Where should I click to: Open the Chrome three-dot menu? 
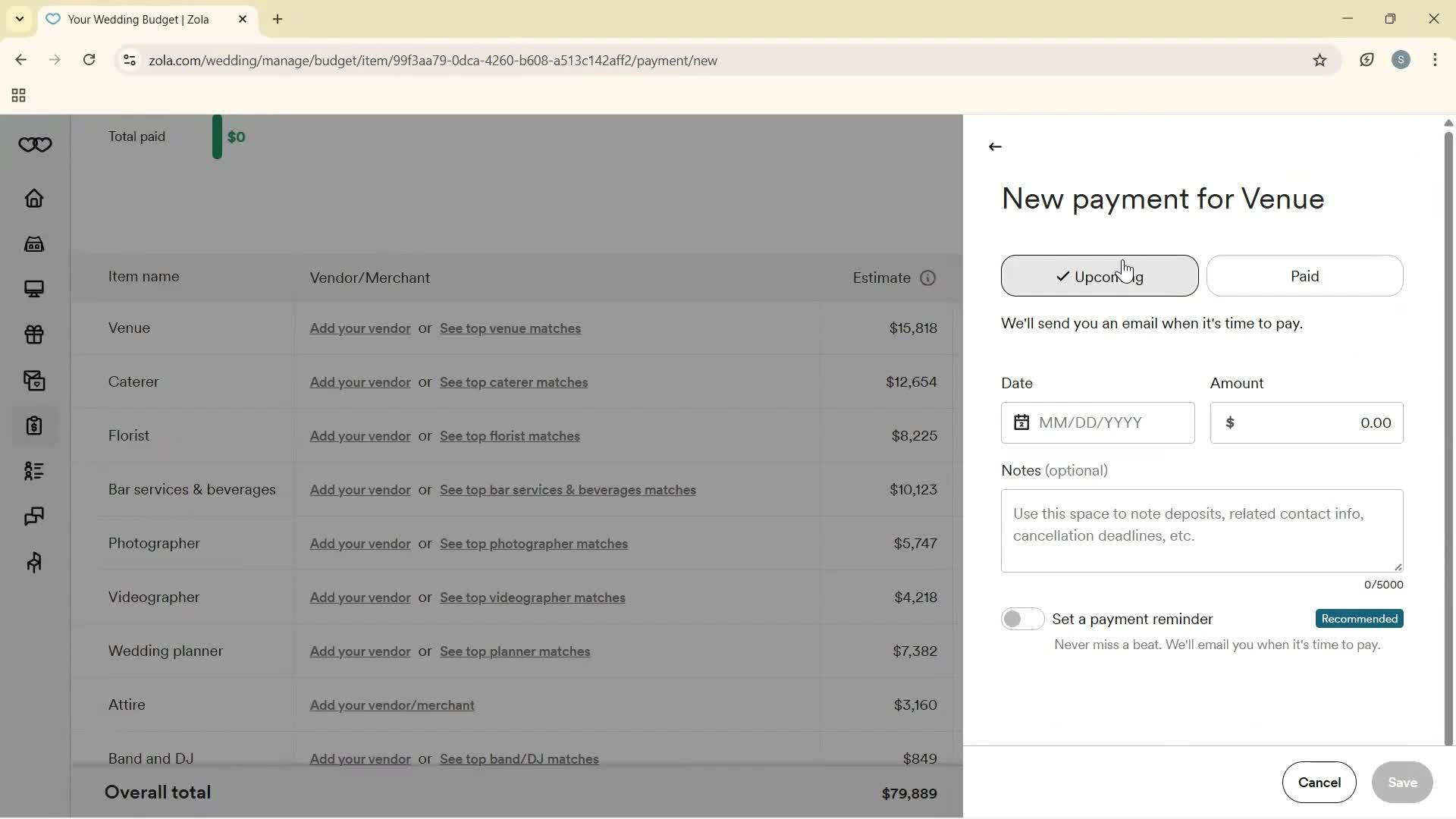tap(1435, 60)
